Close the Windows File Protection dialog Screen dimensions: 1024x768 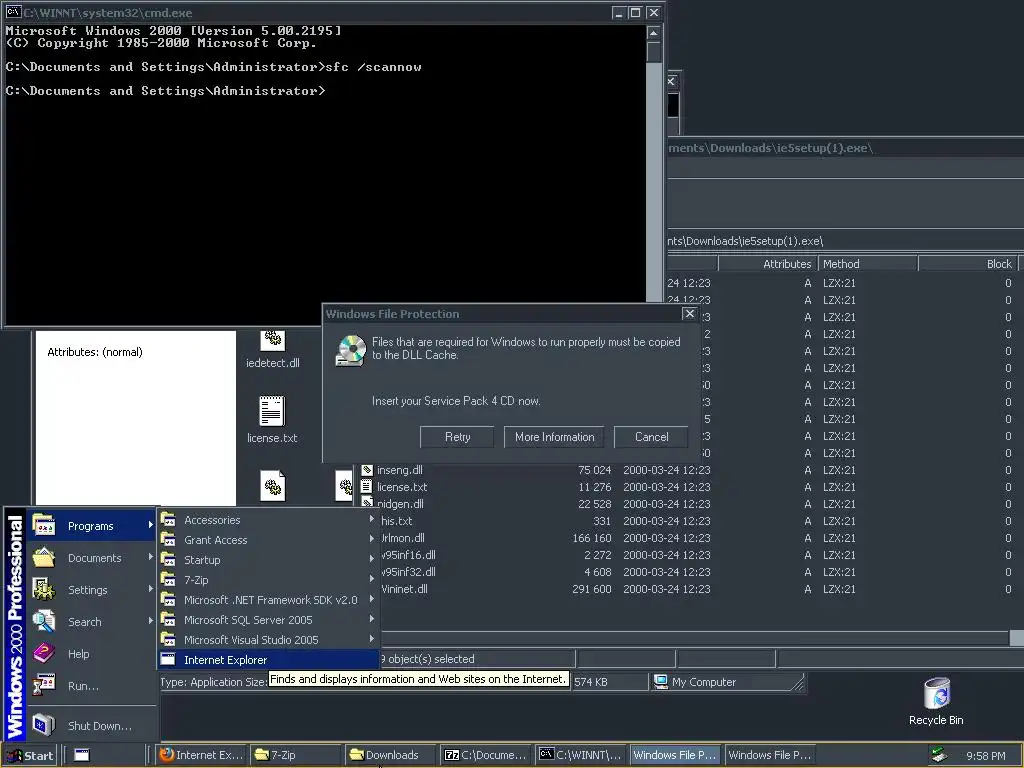click(x=689, y=314)
